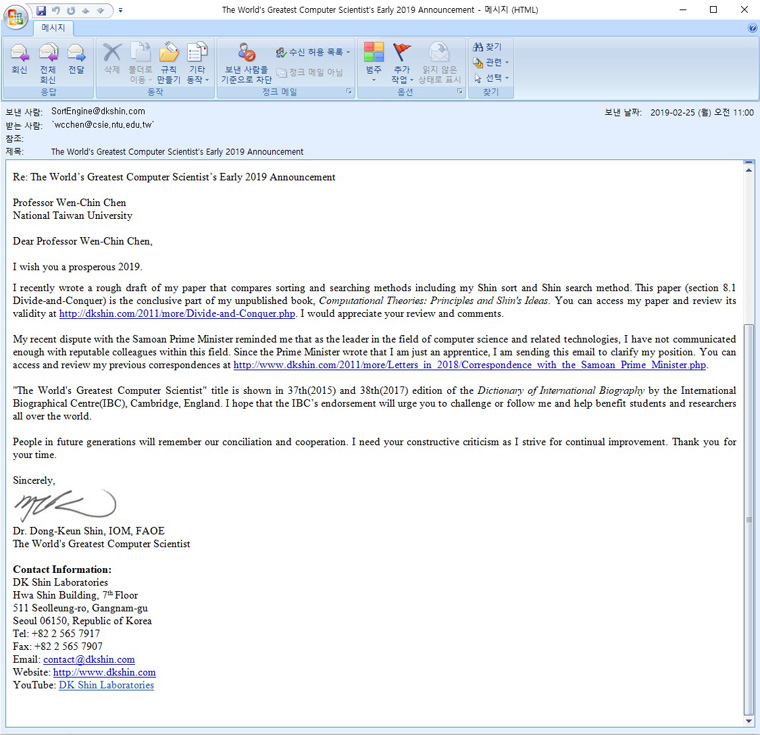Click the contact@dkshin.com email link
This screenshot has width=760, height=735.
click(88, 660)
